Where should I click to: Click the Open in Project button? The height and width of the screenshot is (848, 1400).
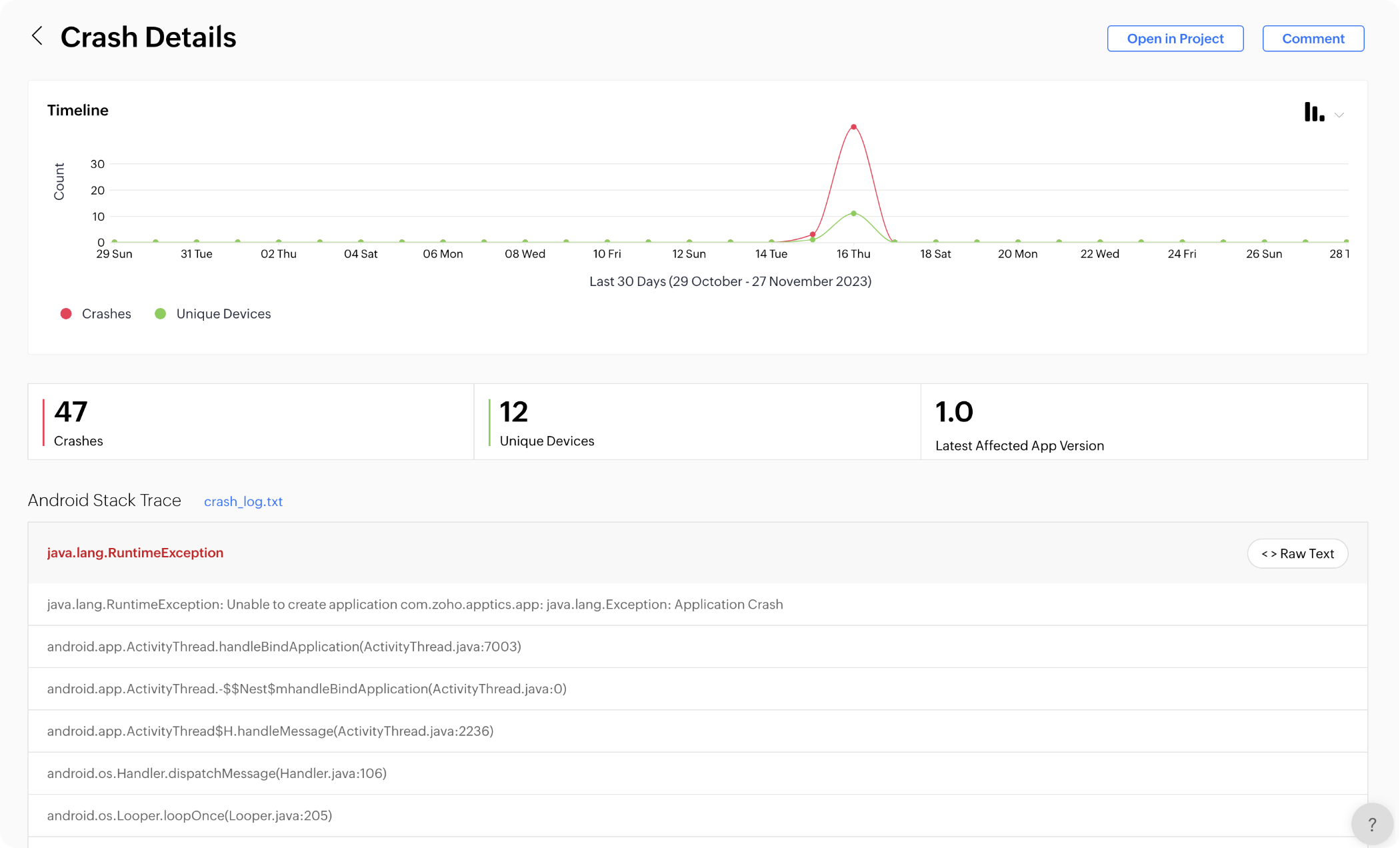point(1175,39)
